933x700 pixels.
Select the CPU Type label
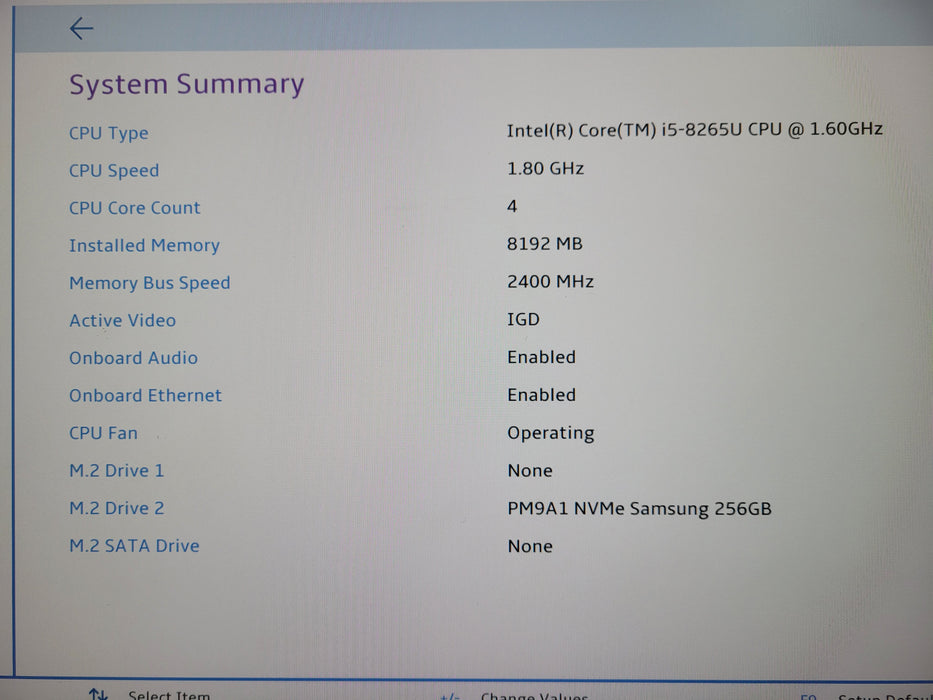coord(108,133)
